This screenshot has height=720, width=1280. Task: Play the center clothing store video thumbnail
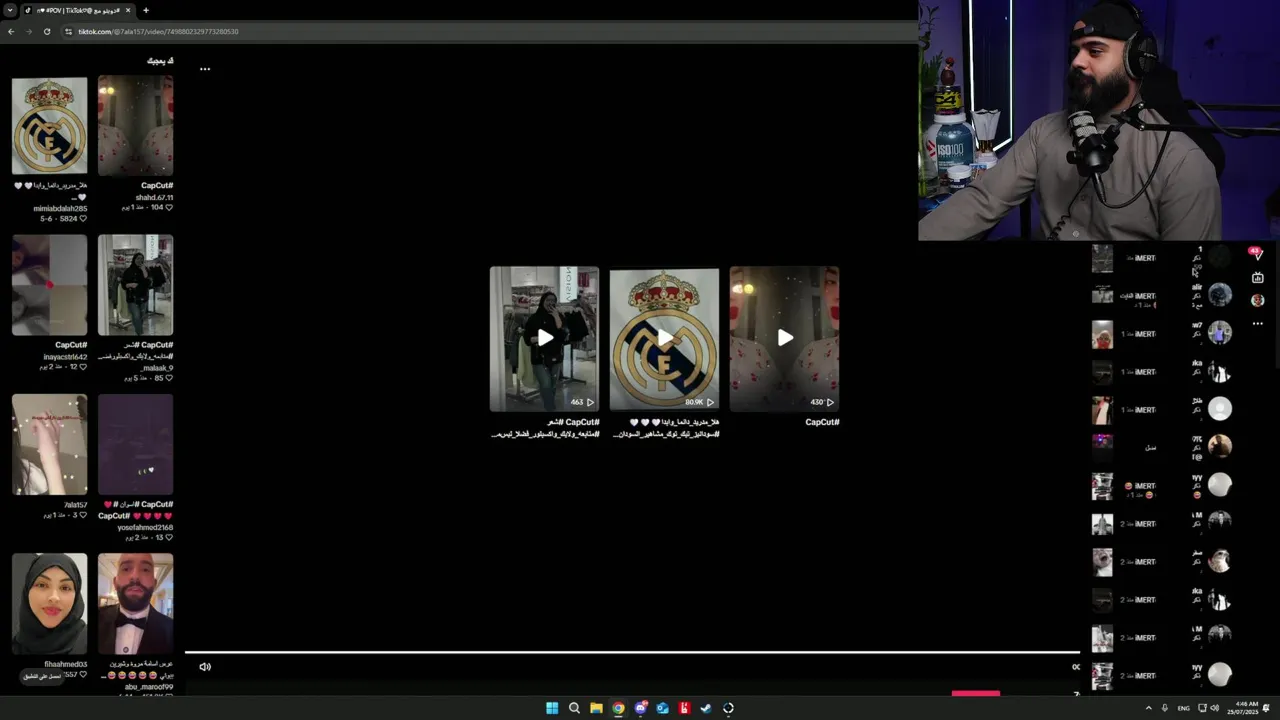[544, 338]
